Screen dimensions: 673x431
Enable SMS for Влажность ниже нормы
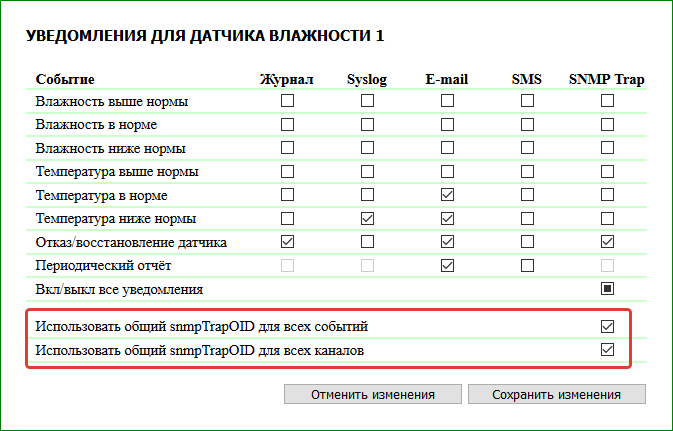[527, 148]
